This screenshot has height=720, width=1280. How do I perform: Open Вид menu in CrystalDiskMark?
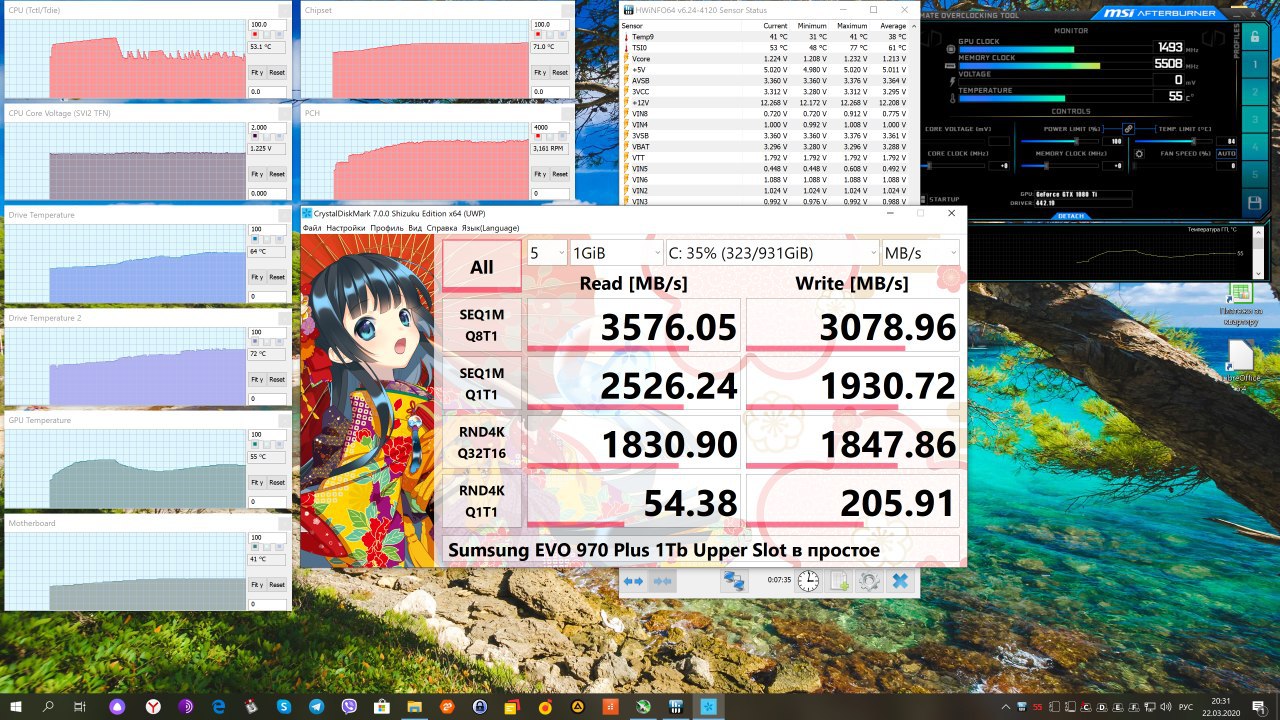tap(415, 228)
